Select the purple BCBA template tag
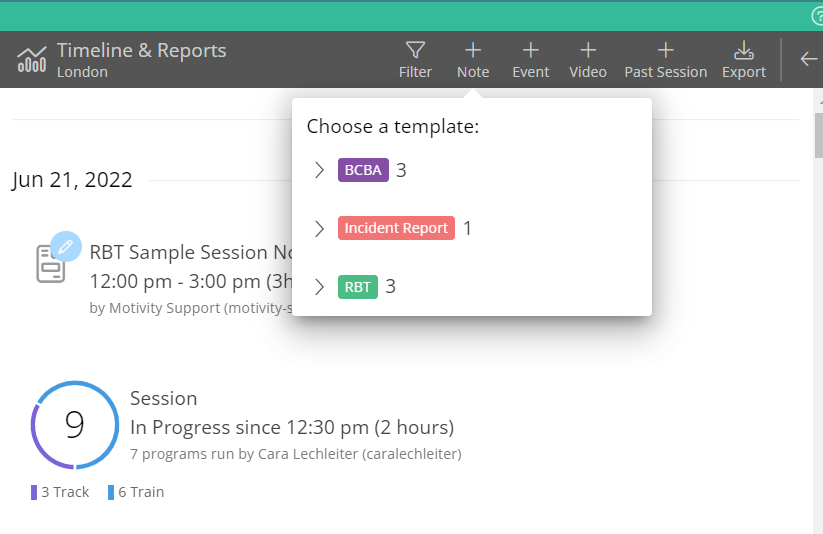The width and height of the screenshot is (823, 534). [x=363, y=170]
